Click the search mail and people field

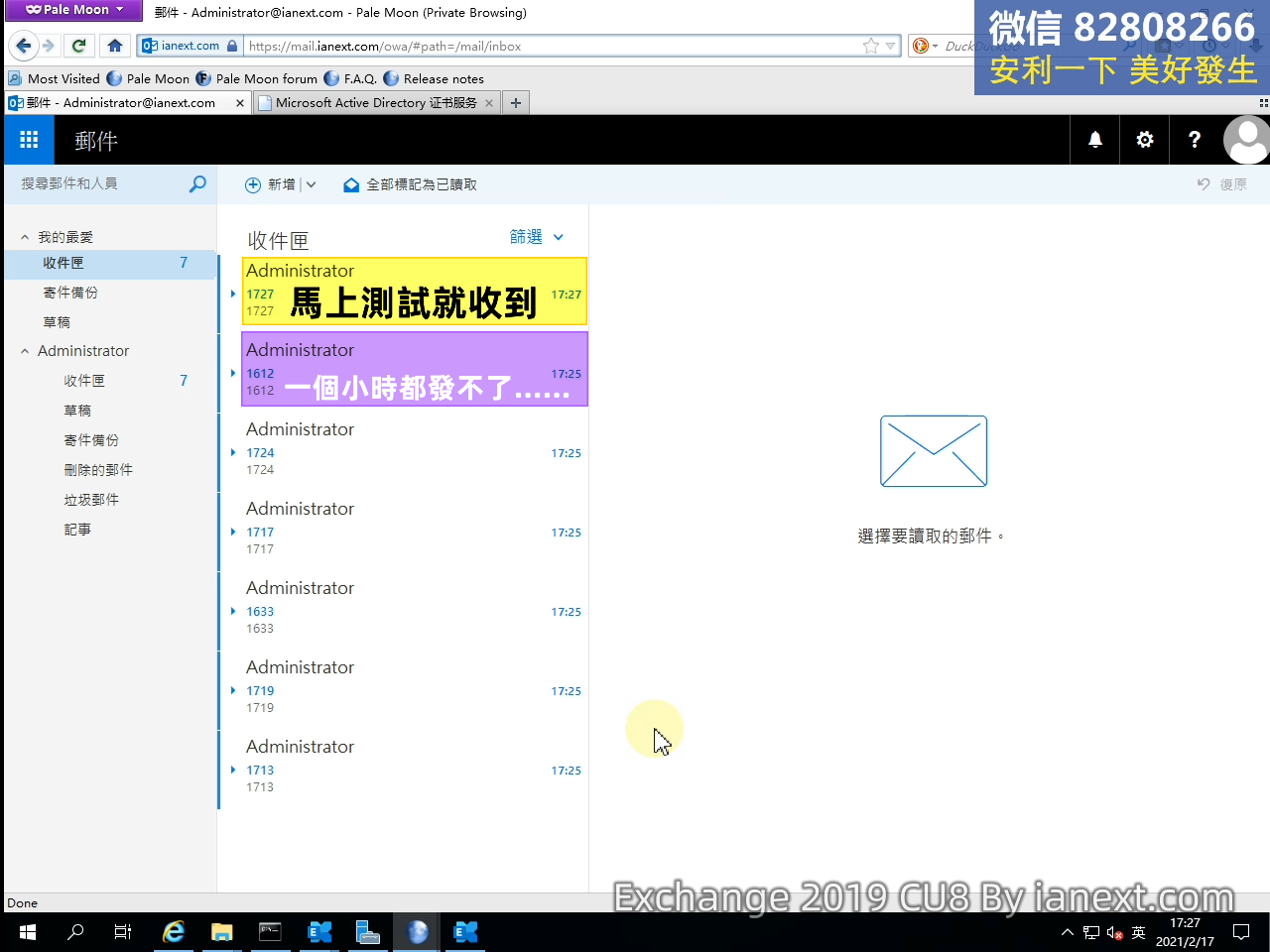coord(99,183)
